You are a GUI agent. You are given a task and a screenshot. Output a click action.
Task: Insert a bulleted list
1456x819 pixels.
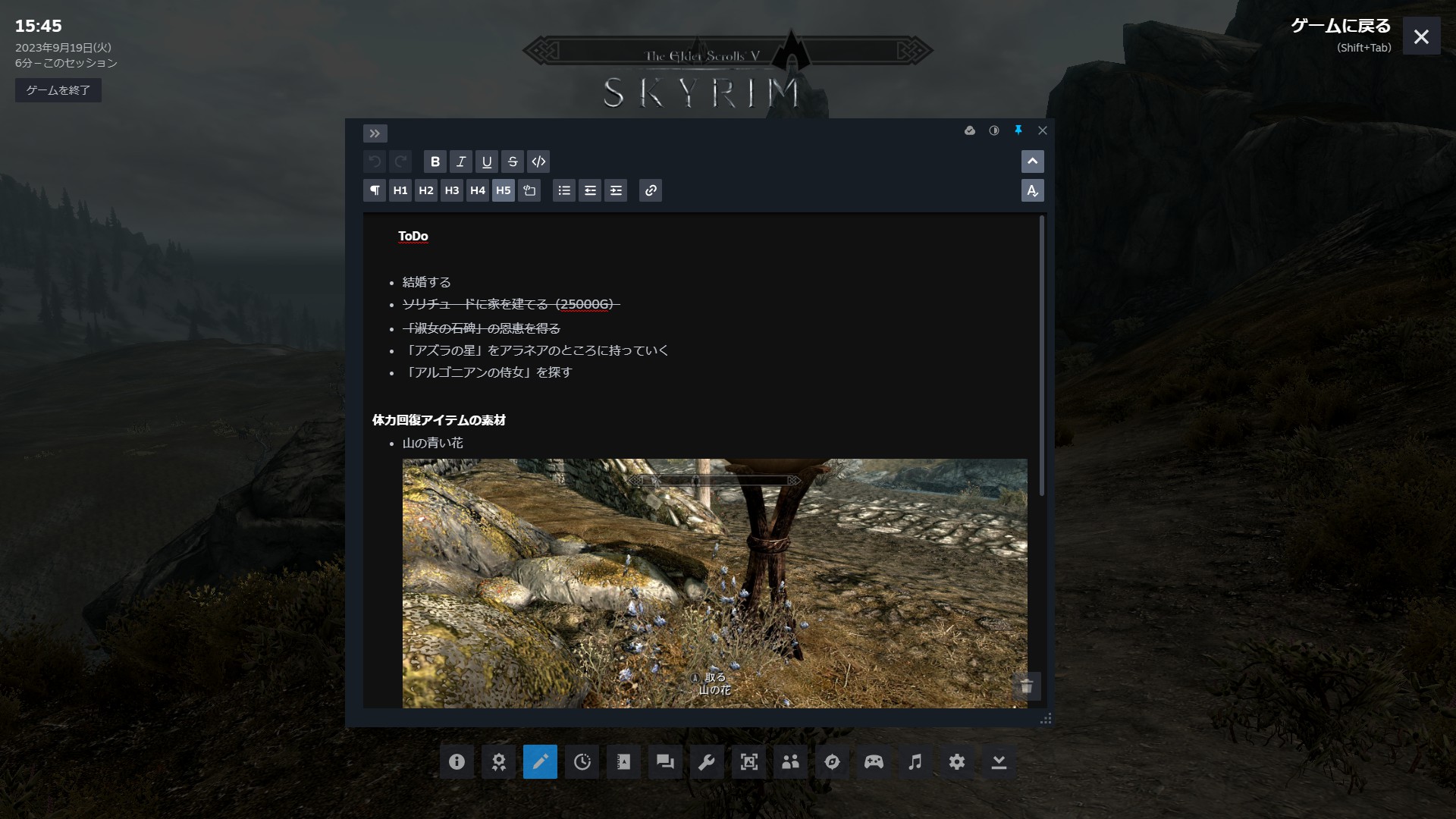[564, 190]
